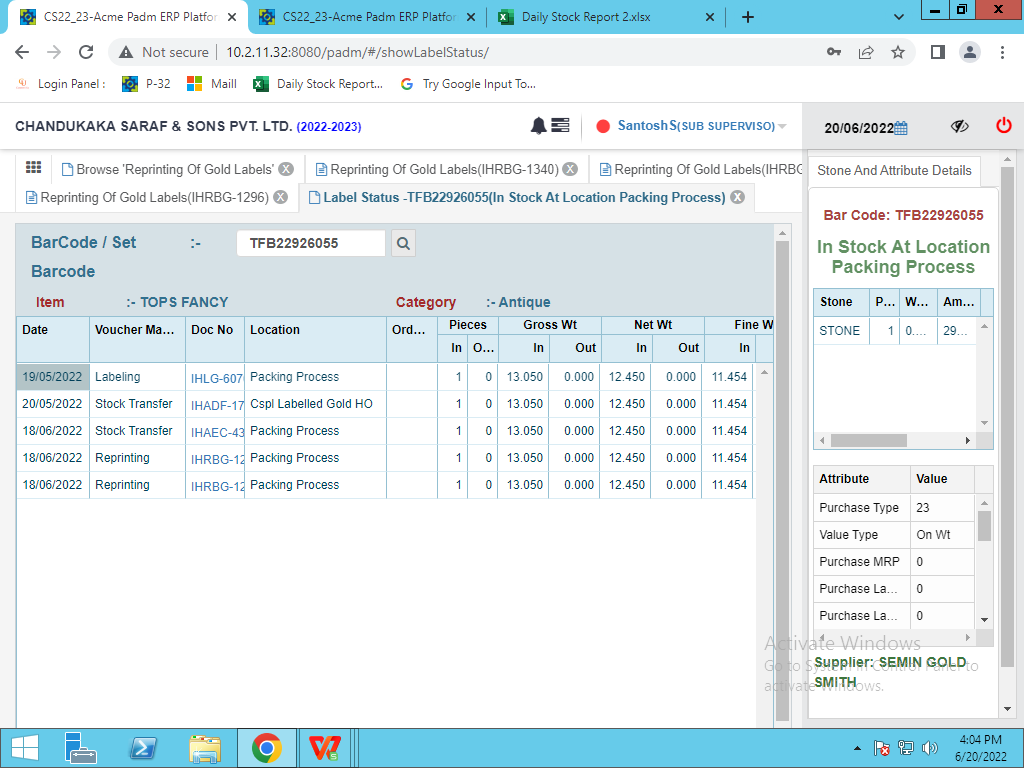The width and height of the screenshot is (1024, 768).
Task: Open the task list icon beside the bell
Action: tap(560, 125)
